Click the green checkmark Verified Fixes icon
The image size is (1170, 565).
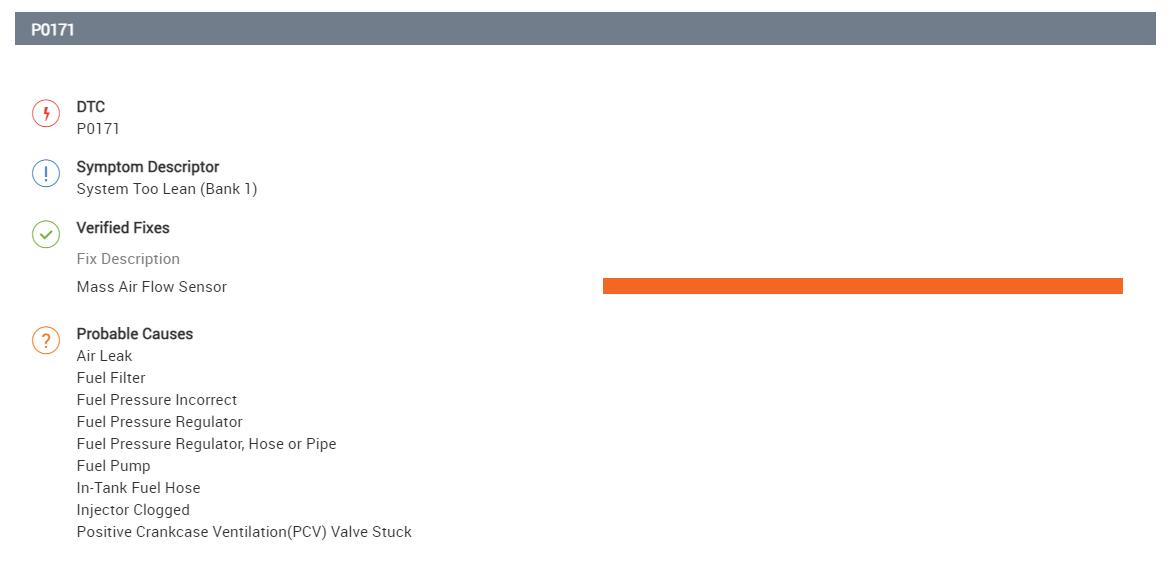click(x=46, y=234)
